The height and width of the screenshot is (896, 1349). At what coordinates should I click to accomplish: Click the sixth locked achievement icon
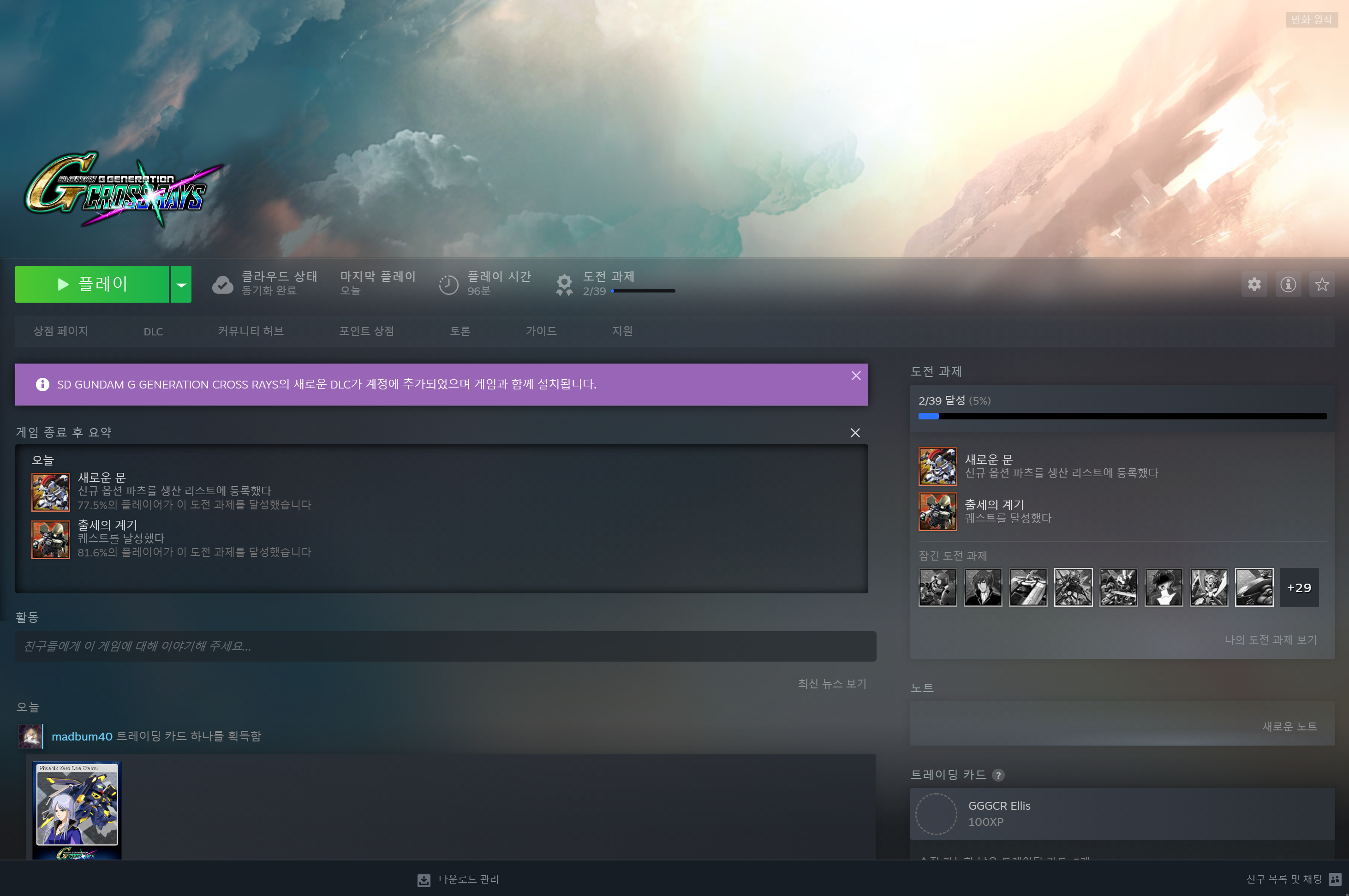[x=1164, y=587]
